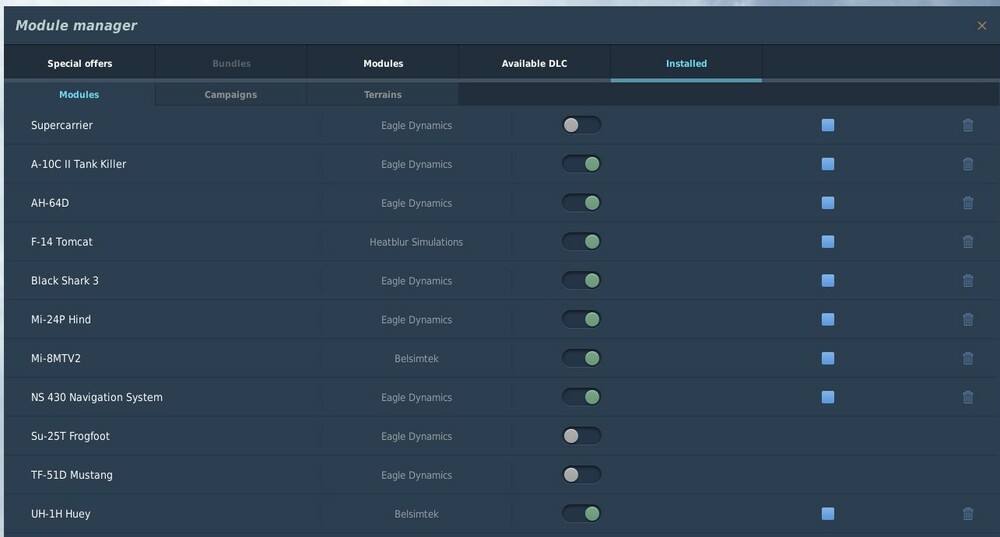Turn off the Mi-24P Hind switch
This screenshot has width=1000, height=537.
pyautogui.click(x=582, y=320)
